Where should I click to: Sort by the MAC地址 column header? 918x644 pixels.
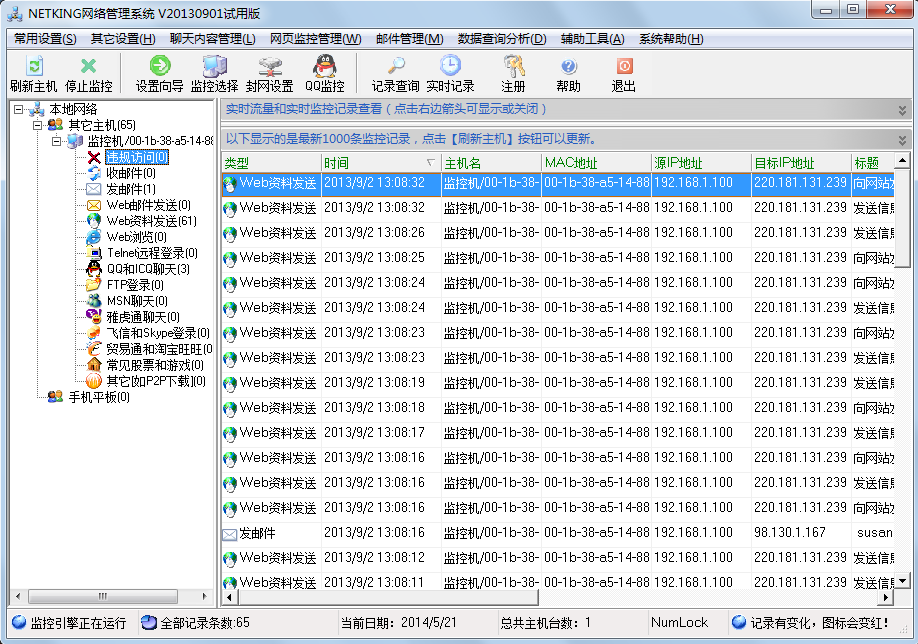(596, 163)
